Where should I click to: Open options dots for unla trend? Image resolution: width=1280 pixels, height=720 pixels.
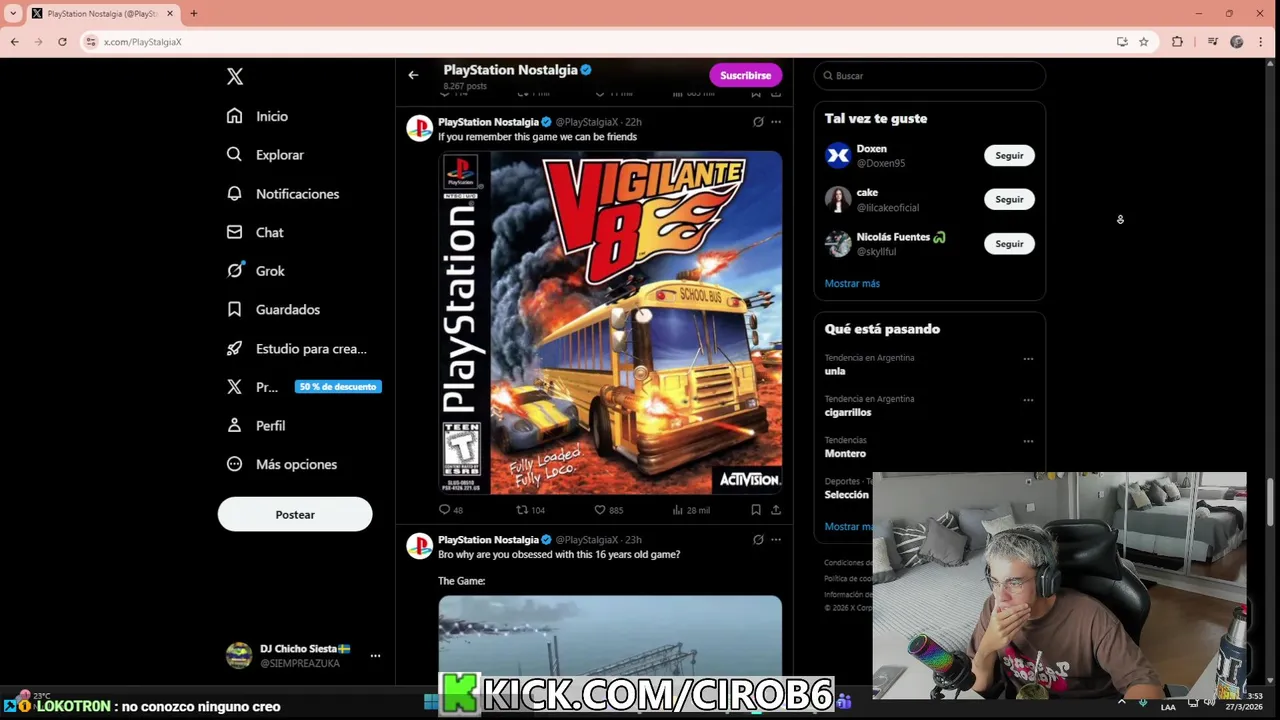point(1028,359)
